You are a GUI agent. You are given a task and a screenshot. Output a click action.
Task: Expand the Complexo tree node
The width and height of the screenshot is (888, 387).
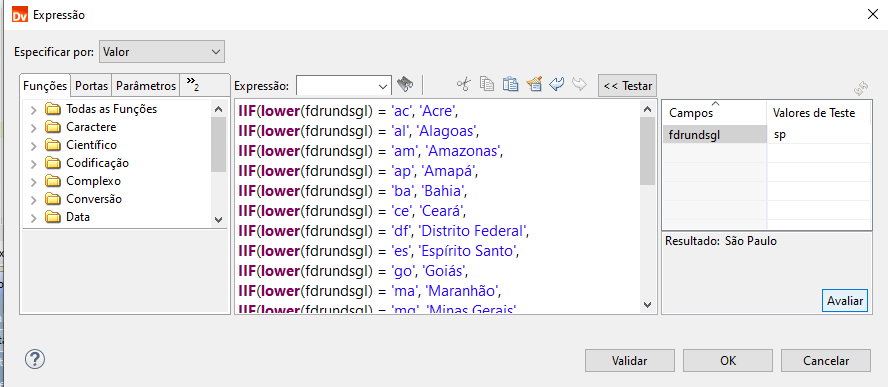coord(34,182)
